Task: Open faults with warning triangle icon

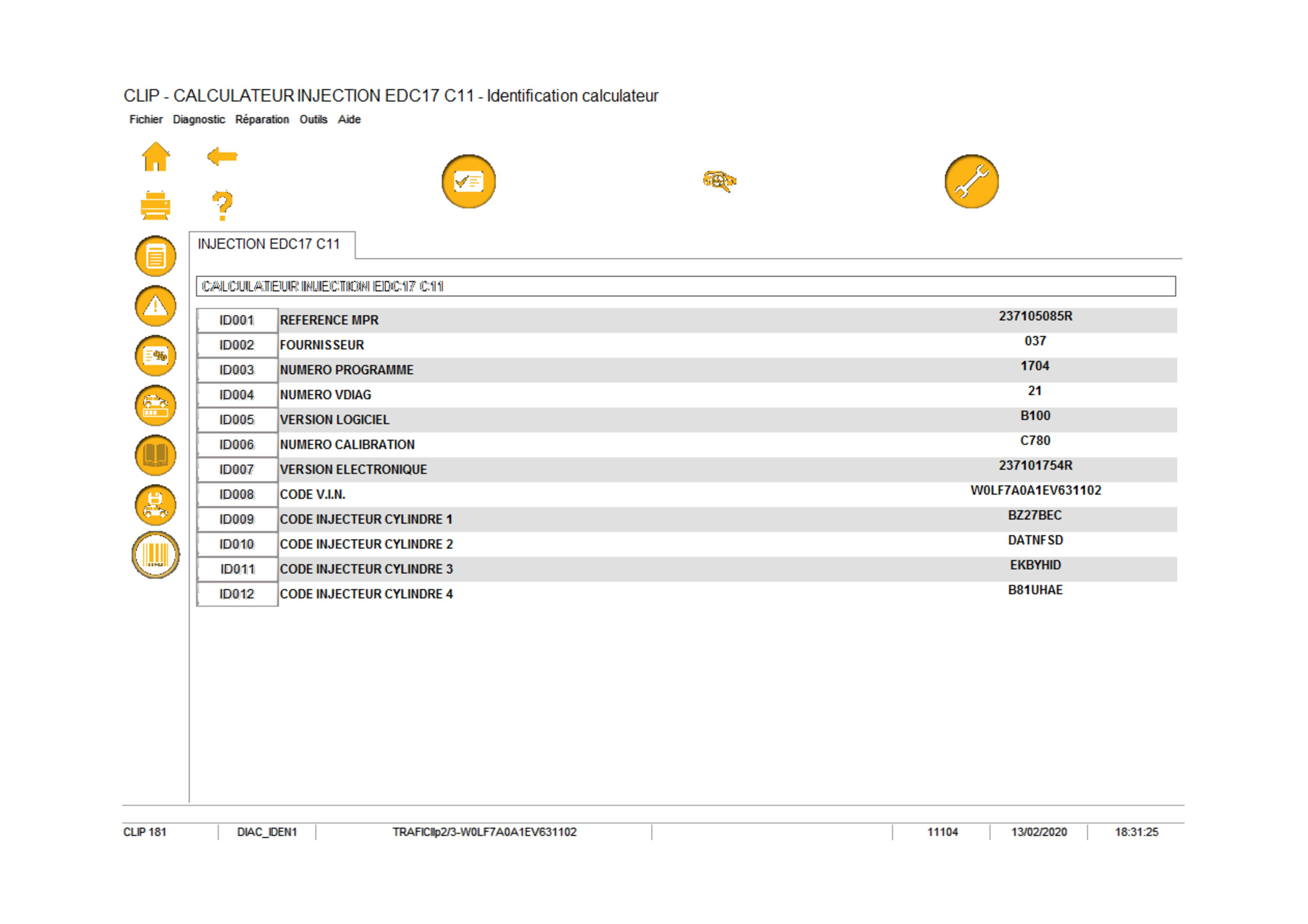Action: pyautogui.click(x=156, y=306)
